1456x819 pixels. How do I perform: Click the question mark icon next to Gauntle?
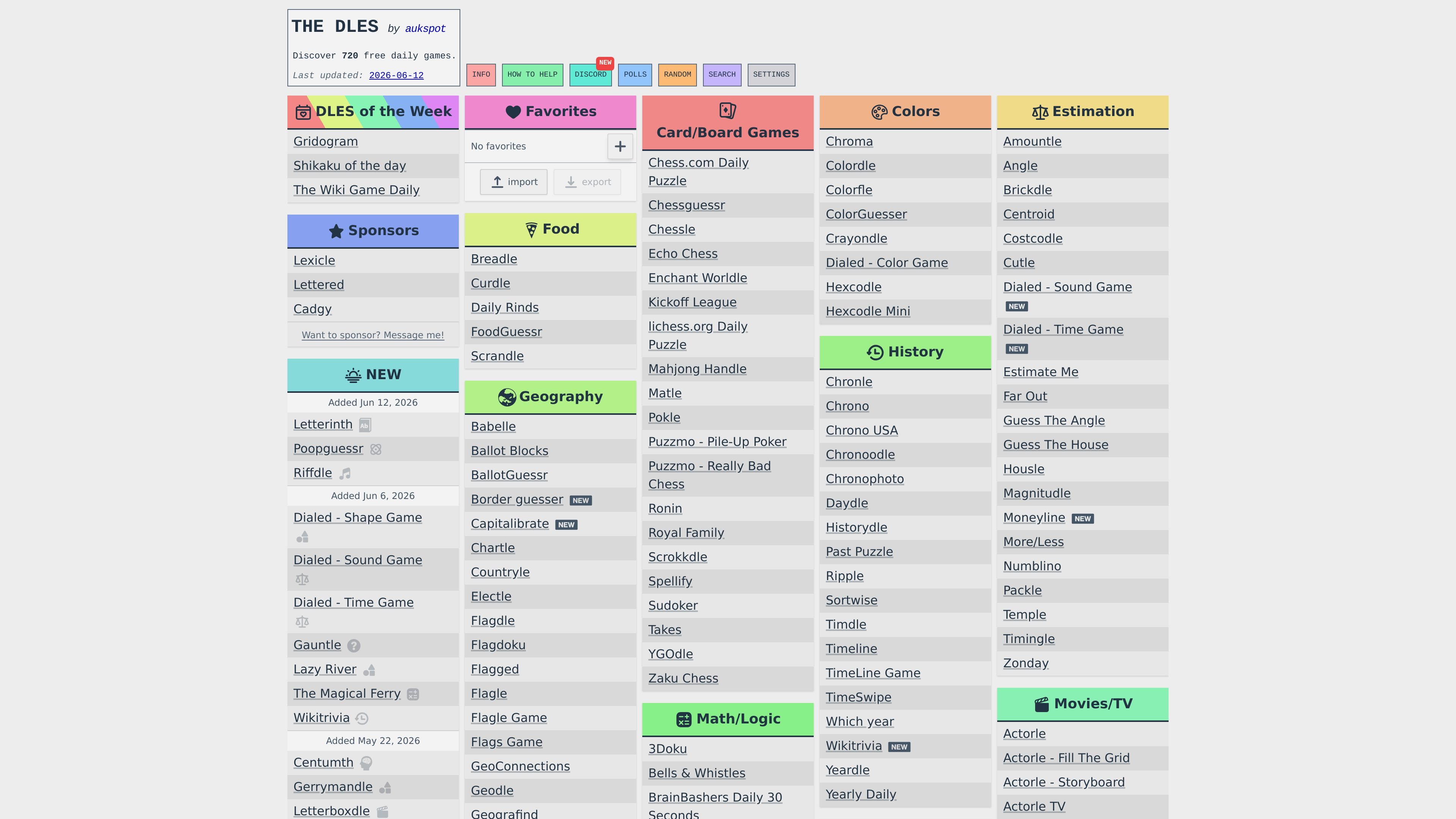coord(354,645)
